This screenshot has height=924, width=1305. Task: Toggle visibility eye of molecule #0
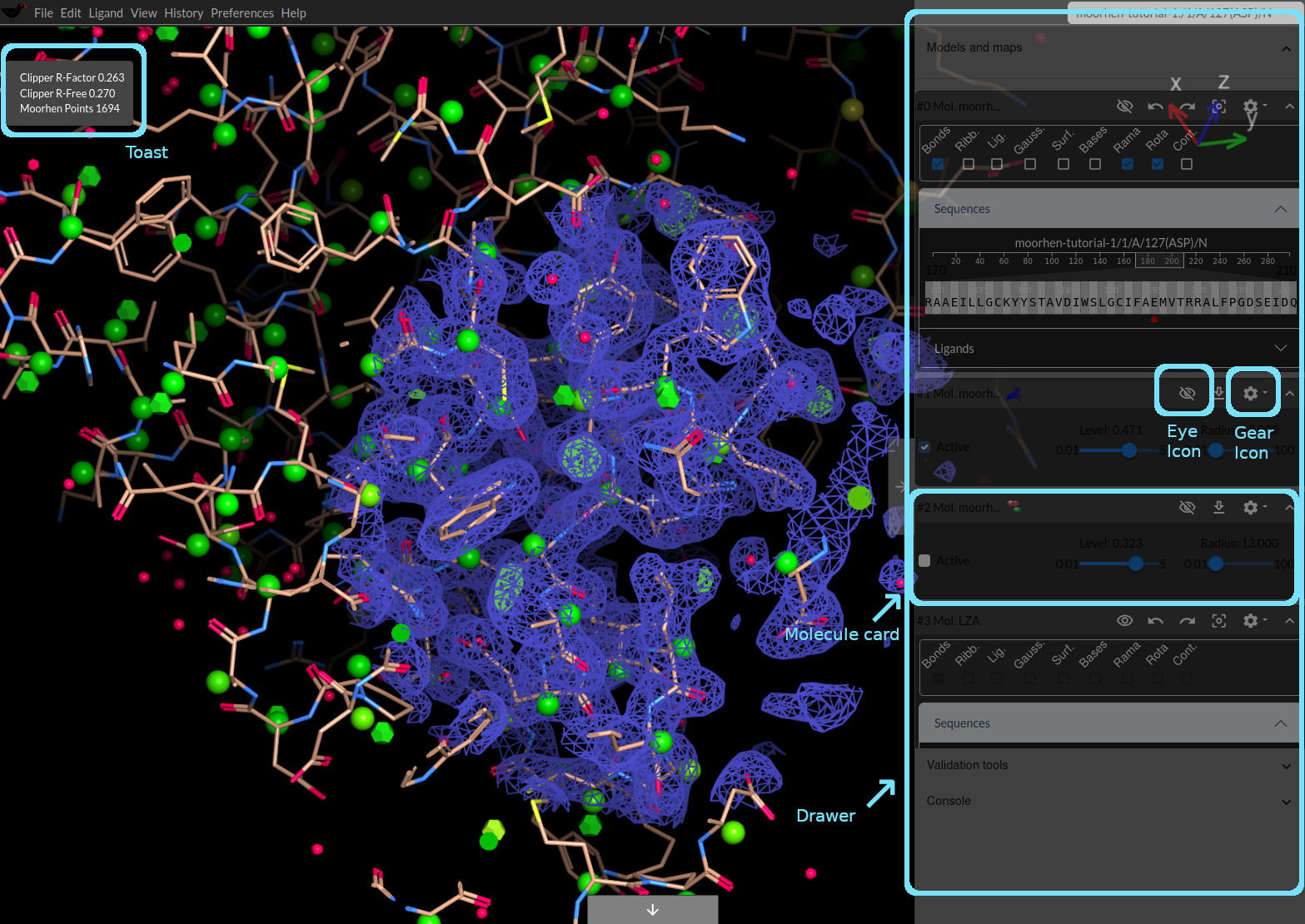1124,107
